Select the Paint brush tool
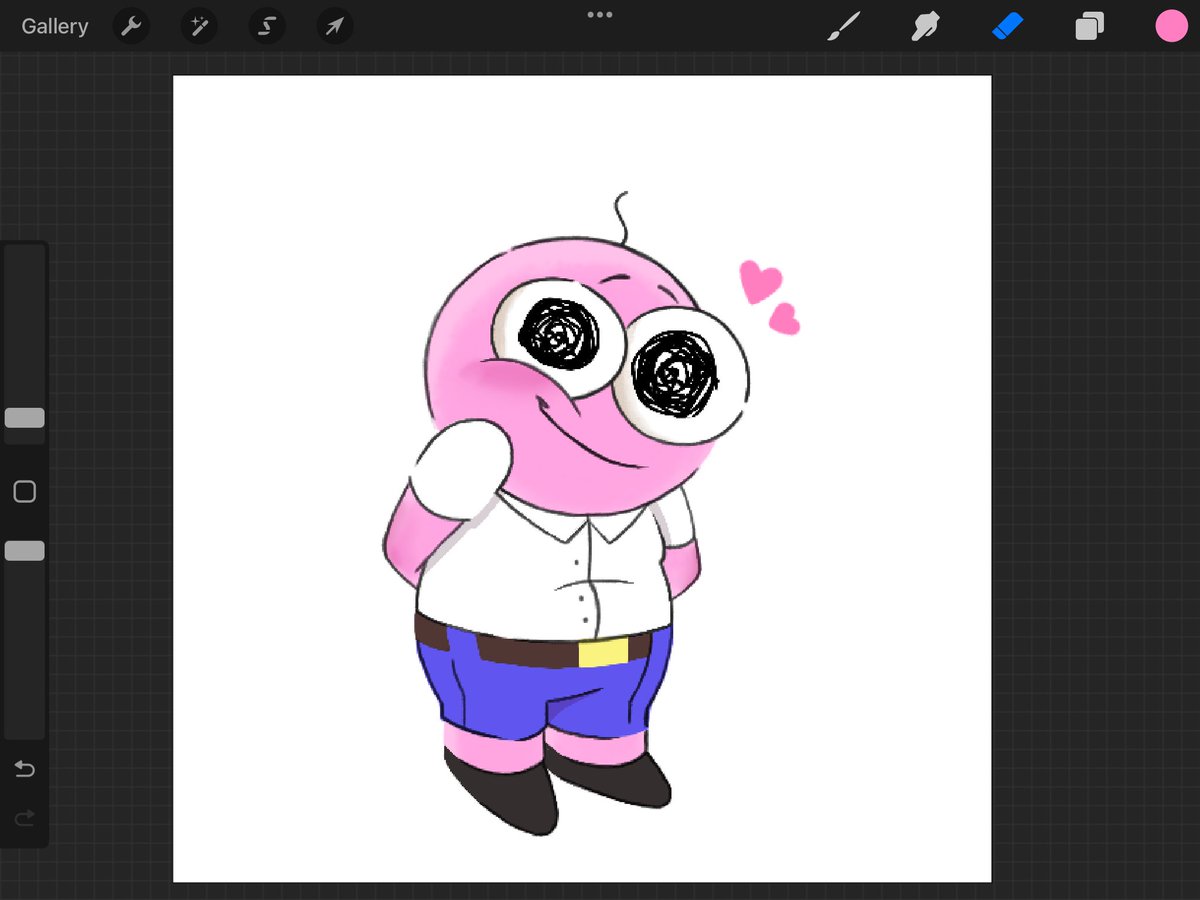The width and height of the screenshot is (1200, 900). coord(845,26)
